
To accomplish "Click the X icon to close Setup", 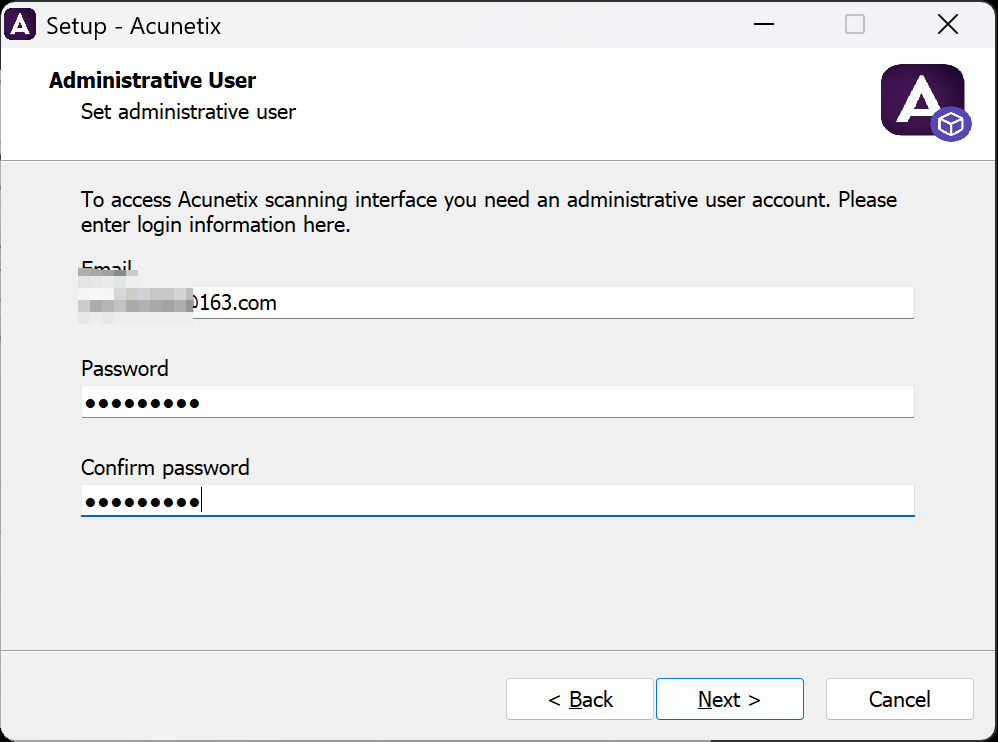I will pyautogui.click(x=948, y=23).
